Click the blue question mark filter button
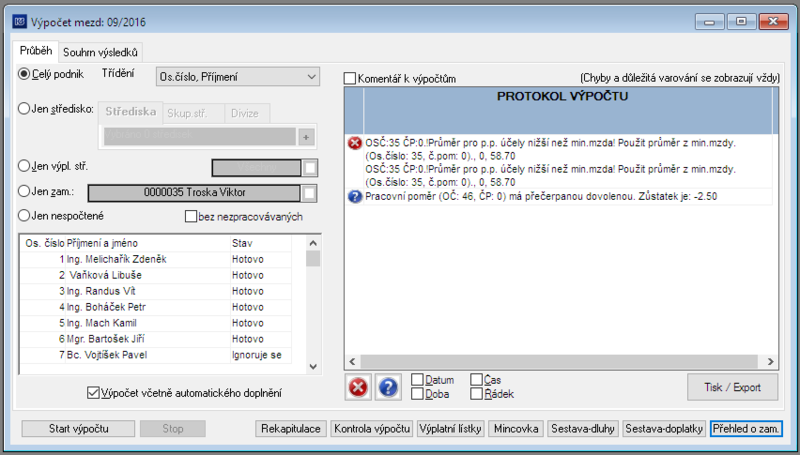Viewport: 800px width, 455px height. pos(388,387)
